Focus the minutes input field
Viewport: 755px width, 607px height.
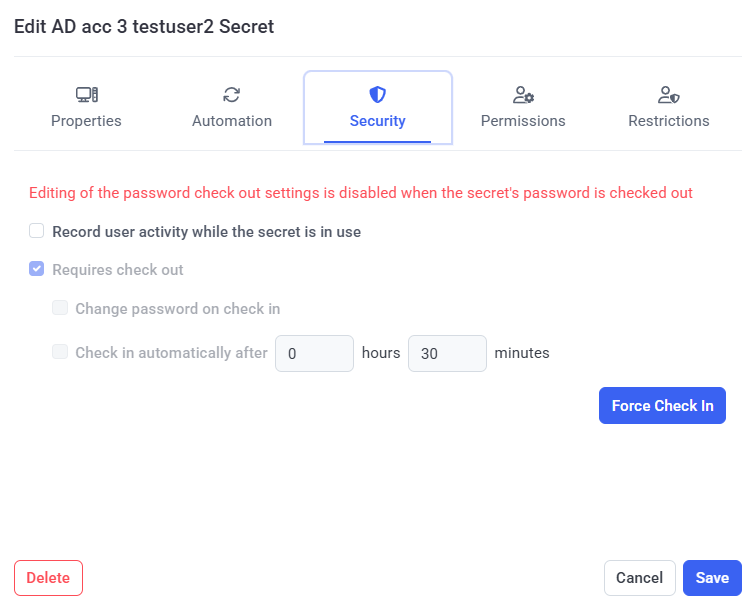tap(447, 353)
